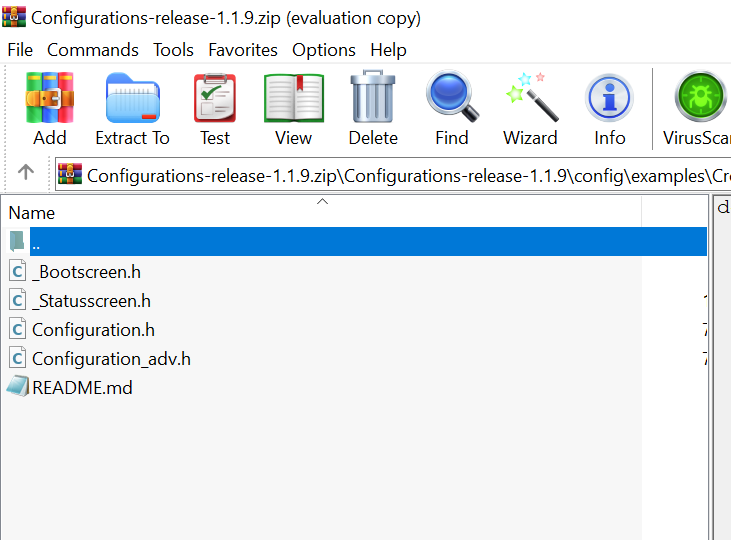The image size is (731, 540).
Task: Click the _Statusscreen.h file icon
Action: click(17, 300)
